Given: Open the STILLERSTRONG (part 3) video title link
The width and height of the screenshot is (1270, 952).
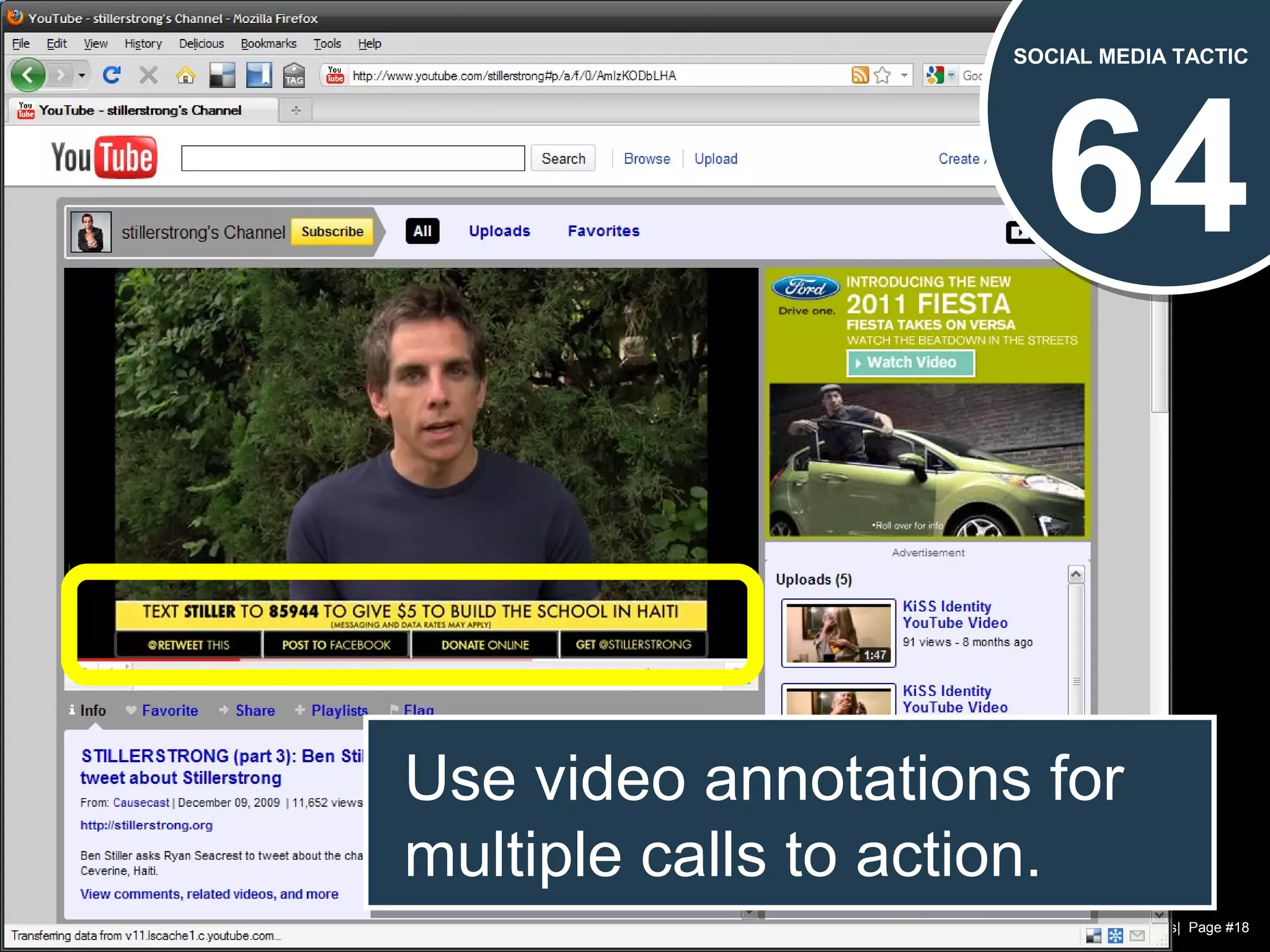Looking at the screenshot, I should 222,767.
